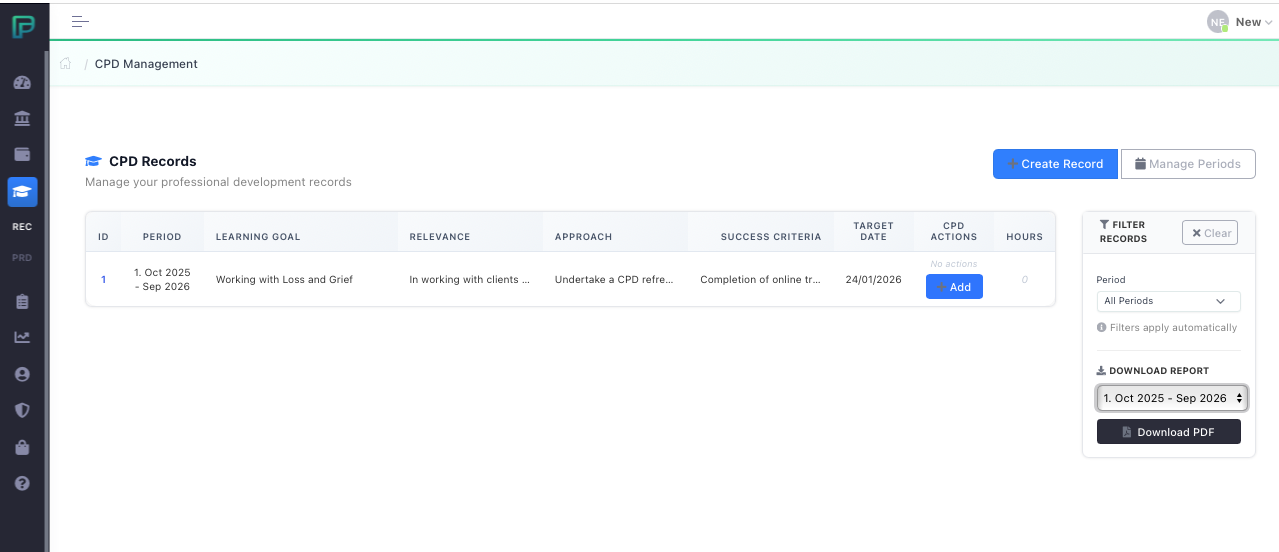Open the user profile circle sidebar icon
Viewport: 1279px width, 552px height.
tap(22, 374)
